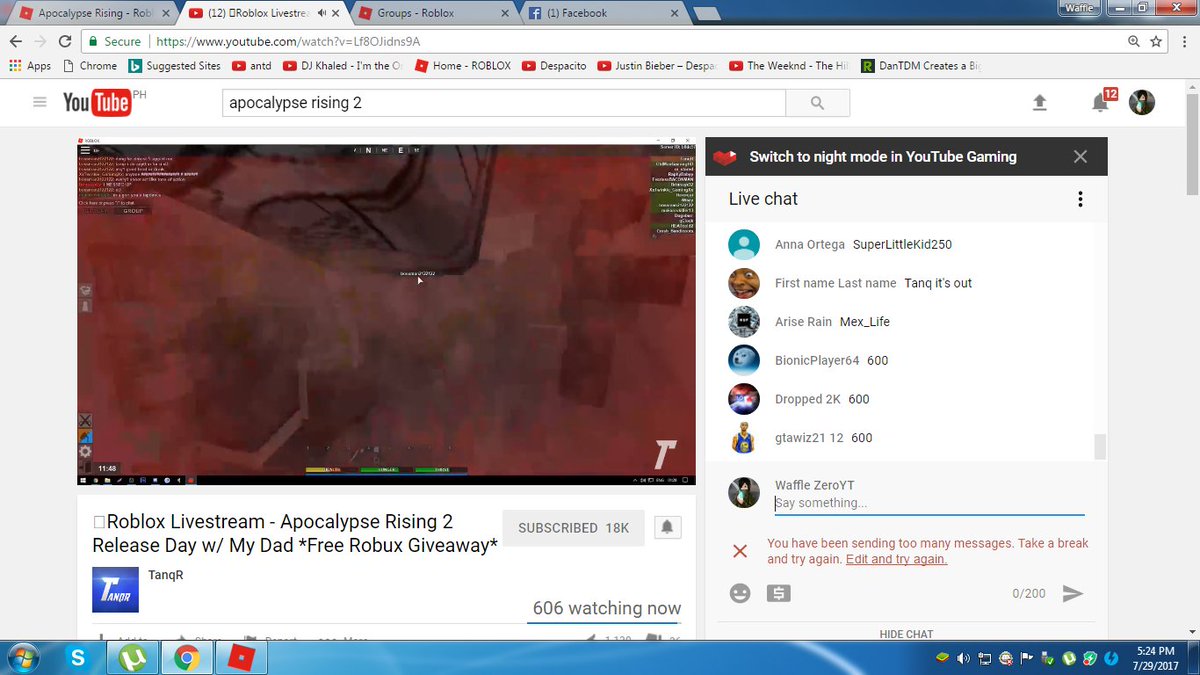Screen dimensions: 1200x675
Task: Open the Justin Bieber bookmark
Action: pyautogui.click(x=658, y=66)
